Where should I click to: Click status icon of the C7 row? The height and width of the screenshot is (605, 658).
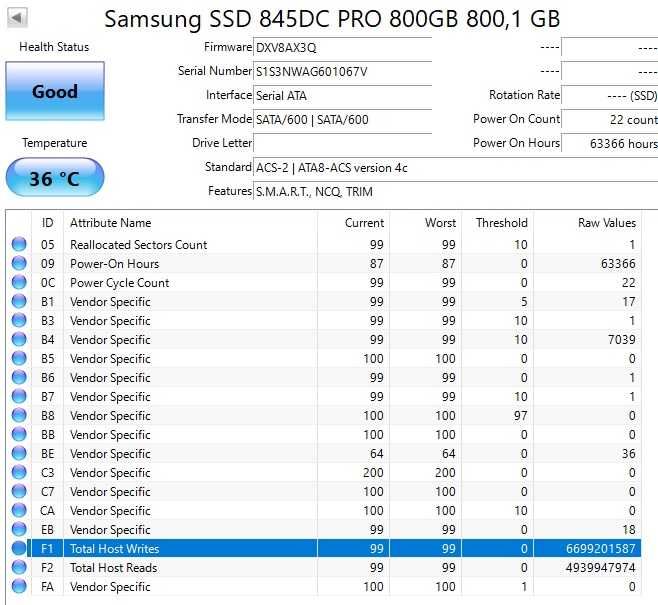coord(19,491)
